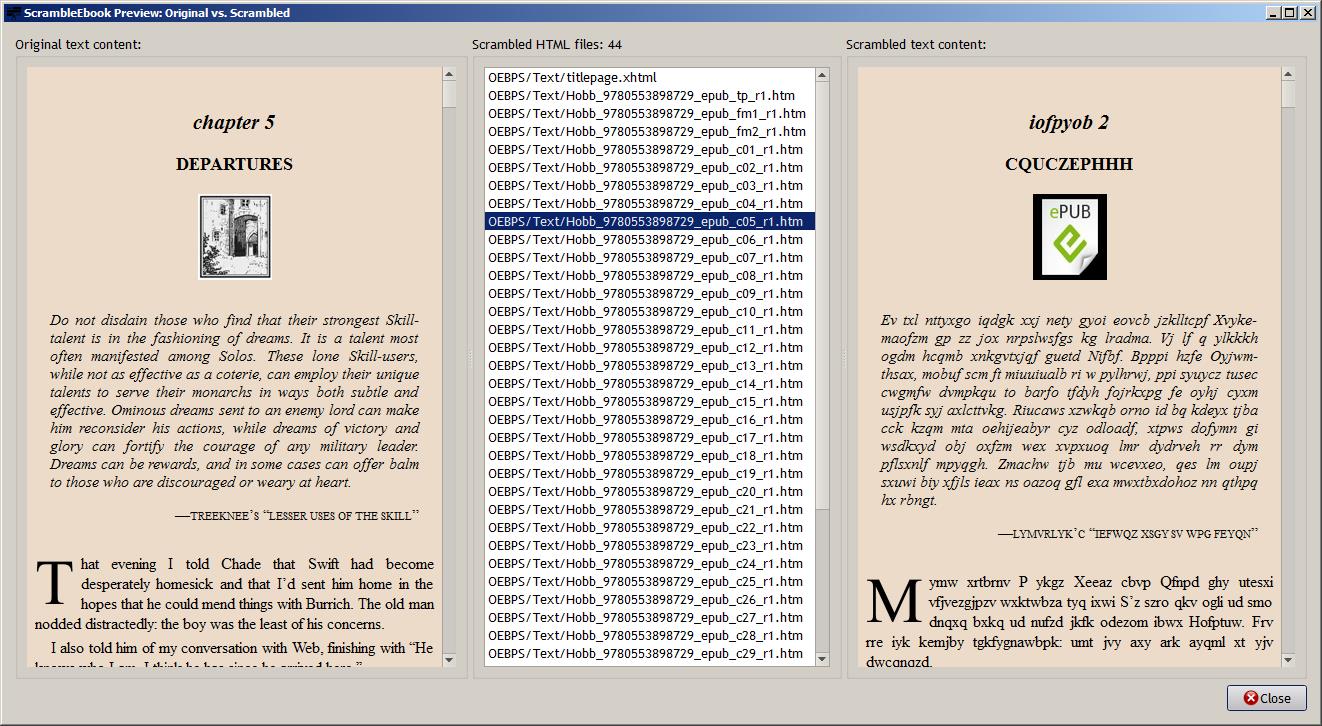Click the scrambled 'iofpyob 2' heading
1322x726 pixels.
tap(1069, 123)
